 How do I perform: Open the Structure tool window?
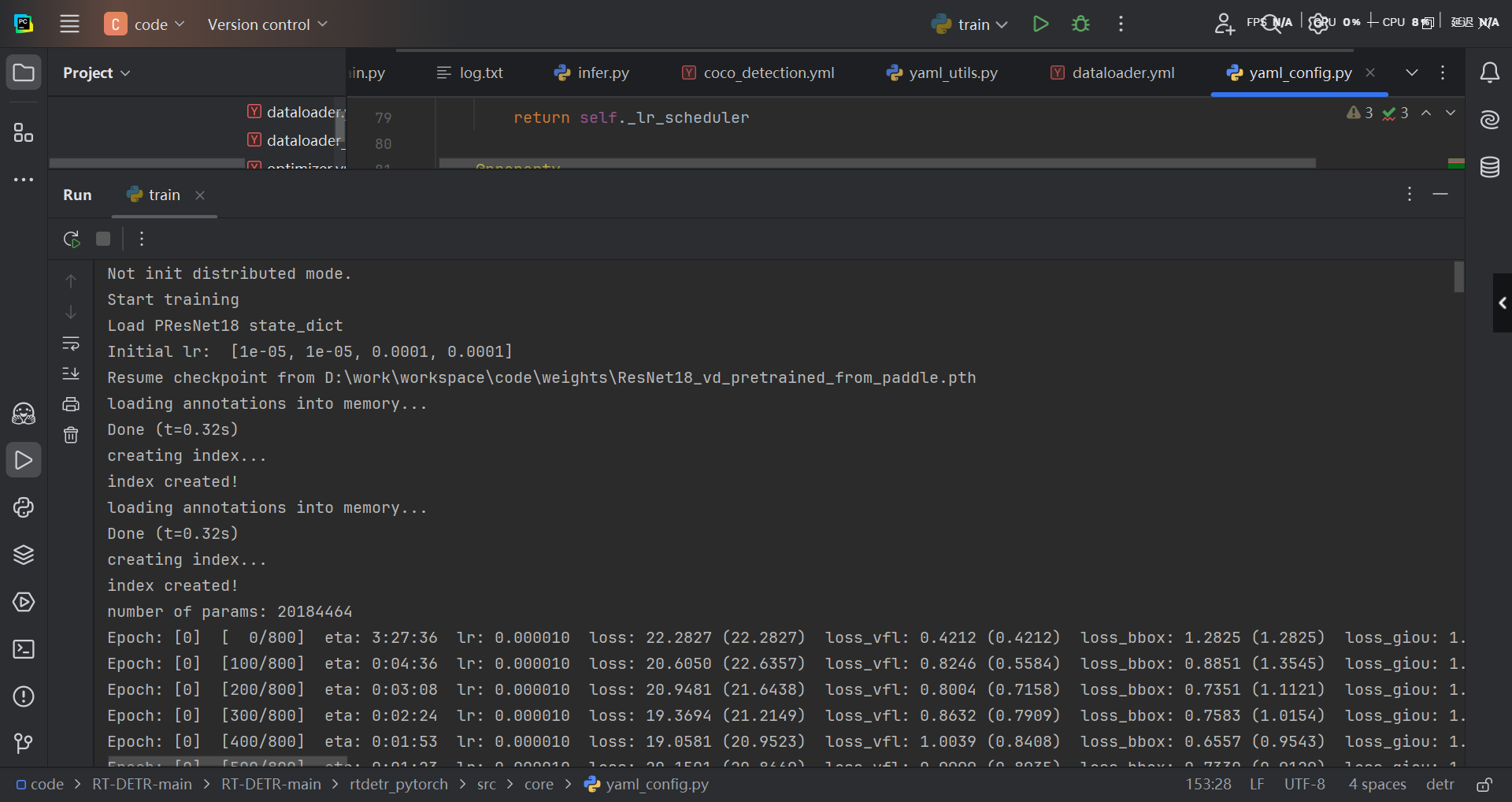coord(24,132)
